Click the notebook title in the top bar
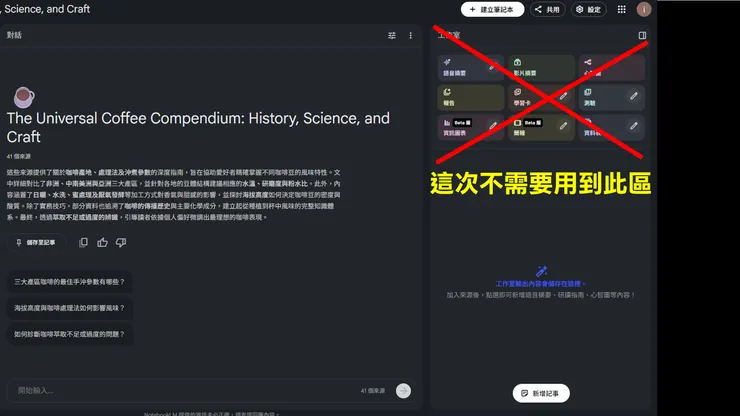 click(45, 9)
